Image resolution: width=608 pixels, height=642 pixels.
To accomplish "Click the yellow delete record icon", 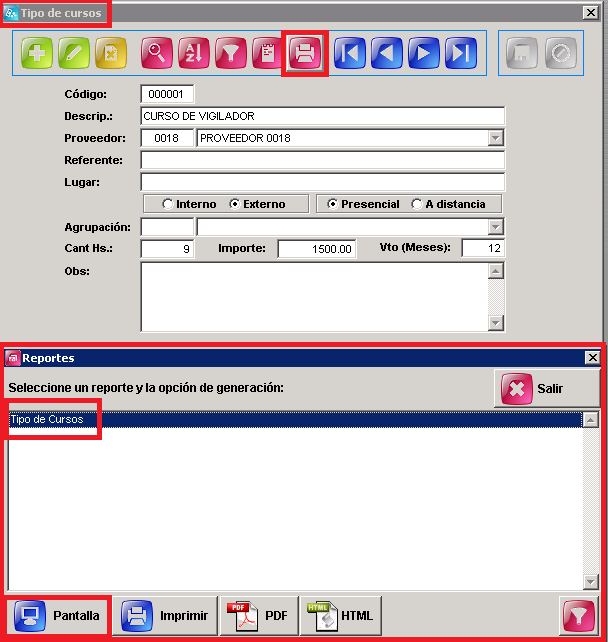I will click(x=111, y=53).
